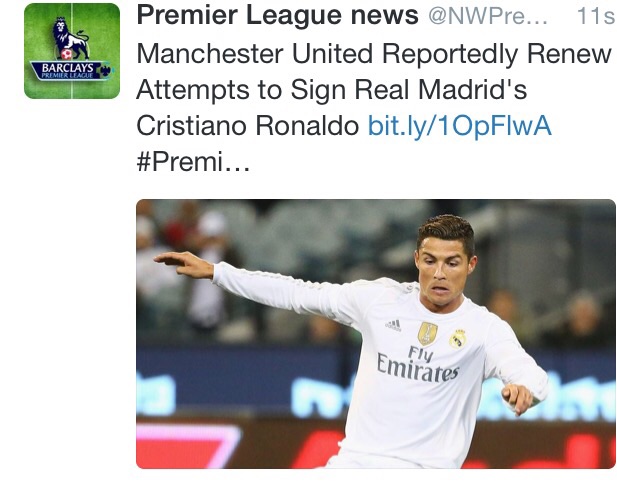Image resolution: width=617 pixels, height=481 pixels.
Task: Click the @NWPre... handle
Action: (488, 16)
